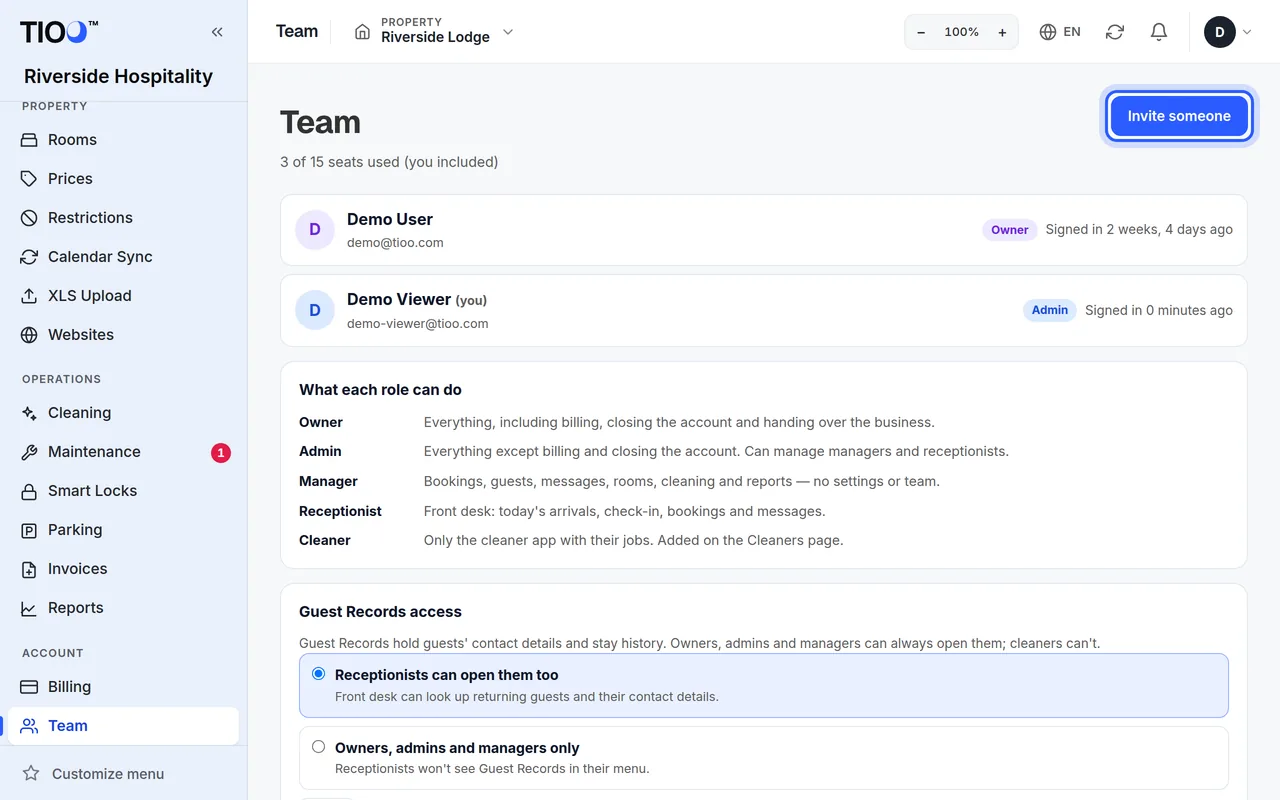1280x800 pixels.
Task: Open Parking via the P icon
Action: click(29, 530)
